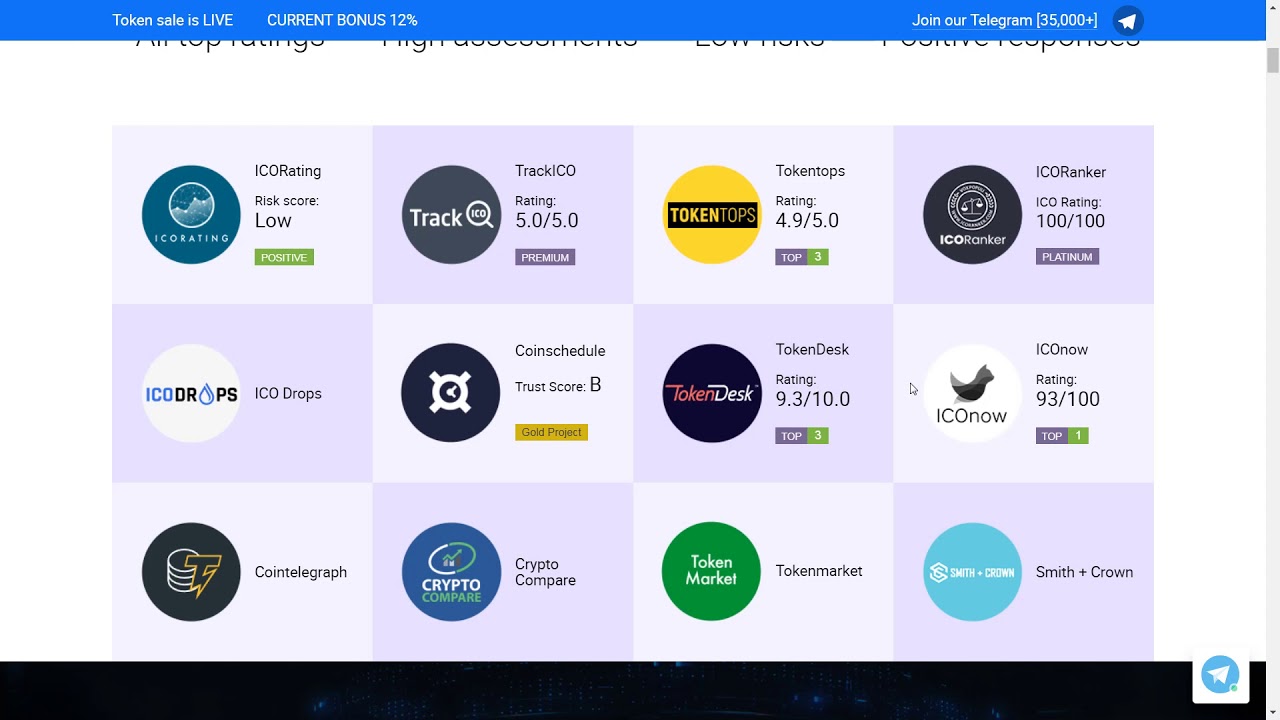Click the Gold Project badge
Viewport: 1280px width, 720px height.
pos(551,432)
